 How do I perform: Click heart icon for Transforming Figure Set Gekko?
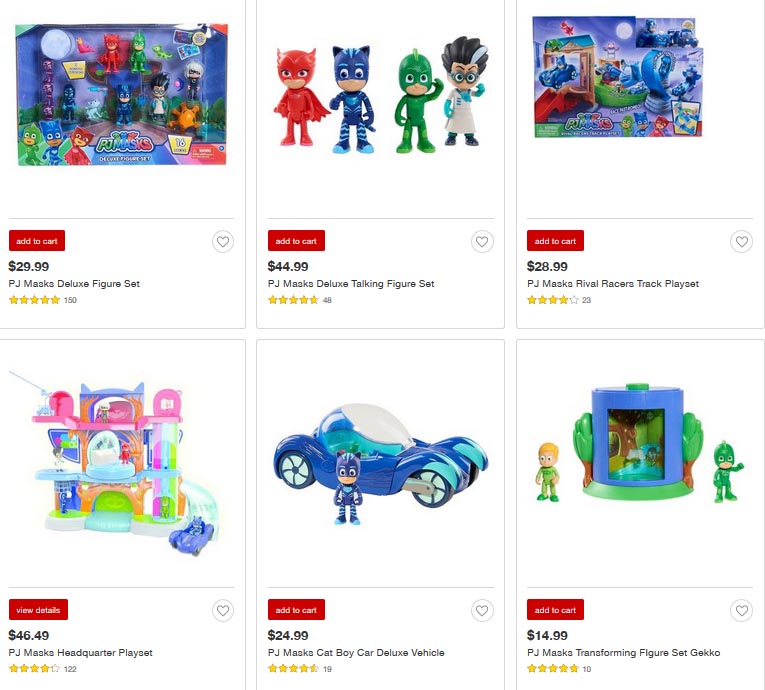742,610
